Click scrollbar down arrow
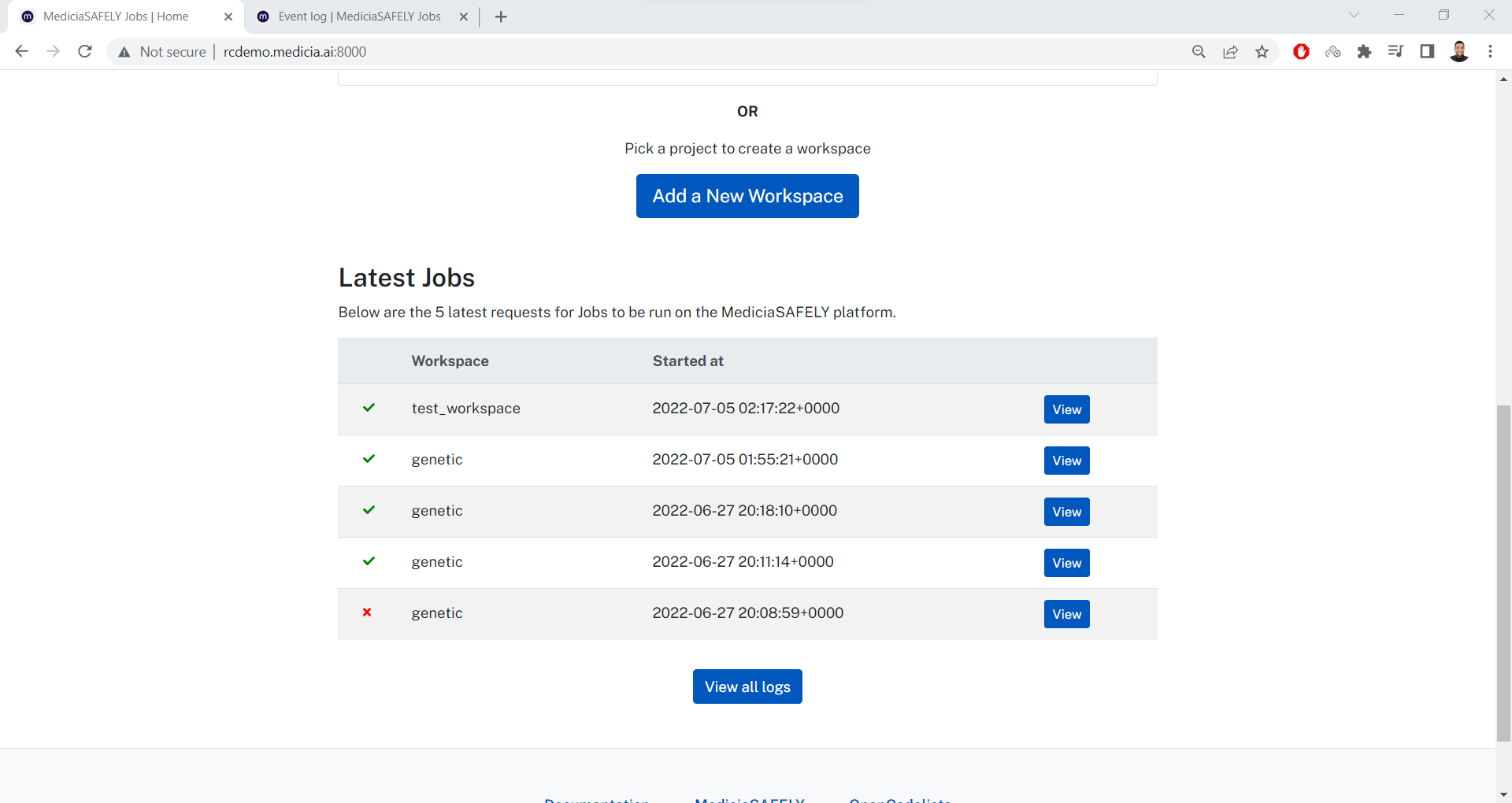Image resolution: width=1512 pixels, height=803 pixels. (x=1503, y=795)
